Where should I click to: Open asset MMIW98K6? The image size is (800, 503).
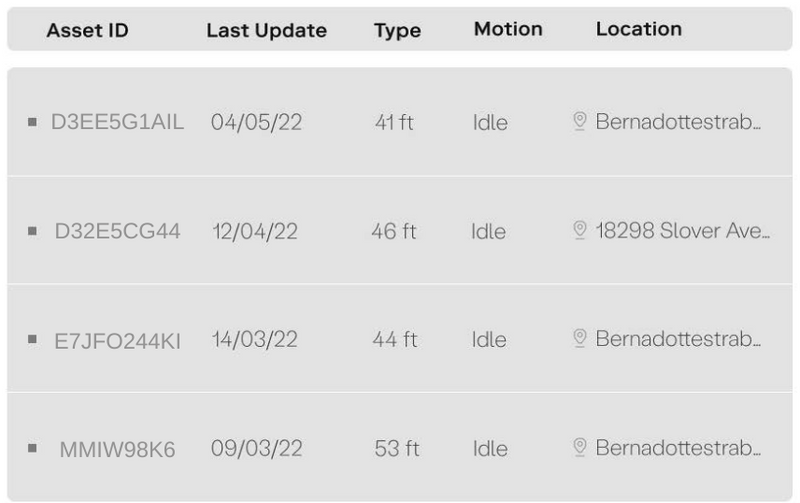(x=117, y=449)
